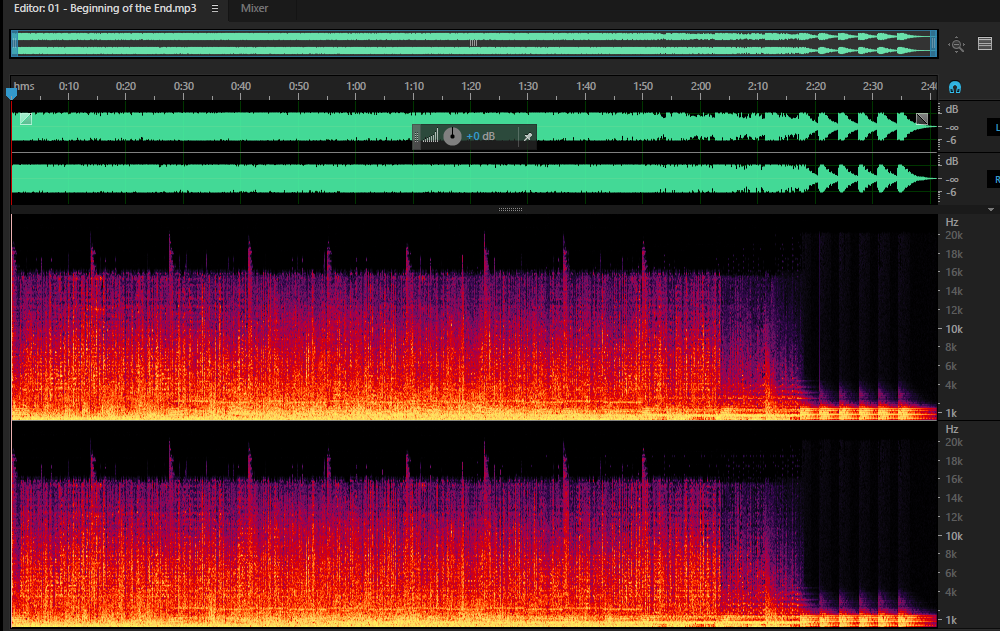This screenshot has width=1000, height=631.
Task: Expand the small arrow below dB scale
Action: tap(990, 210)
